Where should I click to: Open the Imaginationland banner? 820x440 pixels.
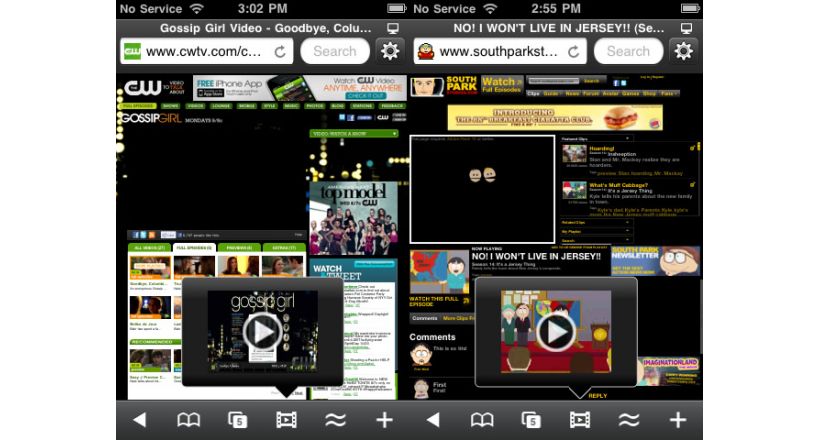[669, 371]
